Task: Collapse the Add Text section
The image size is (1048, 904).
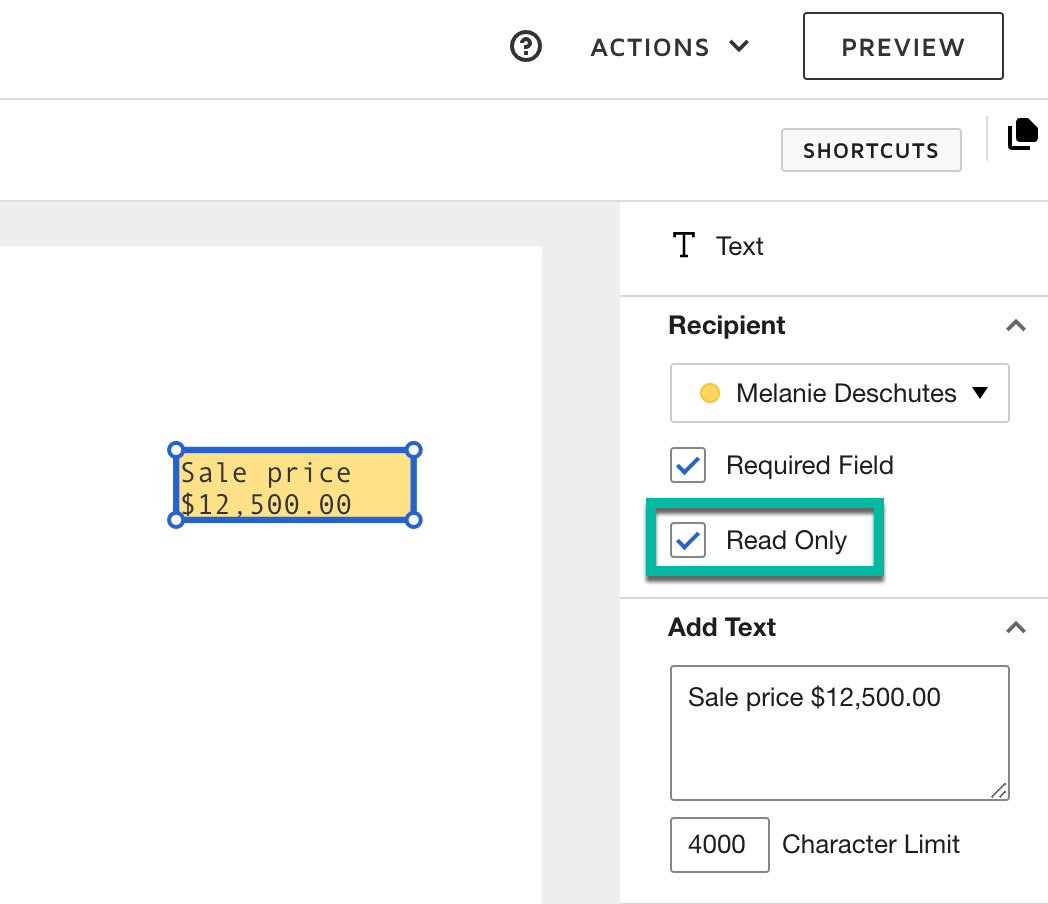Action: coord(1016,628)
